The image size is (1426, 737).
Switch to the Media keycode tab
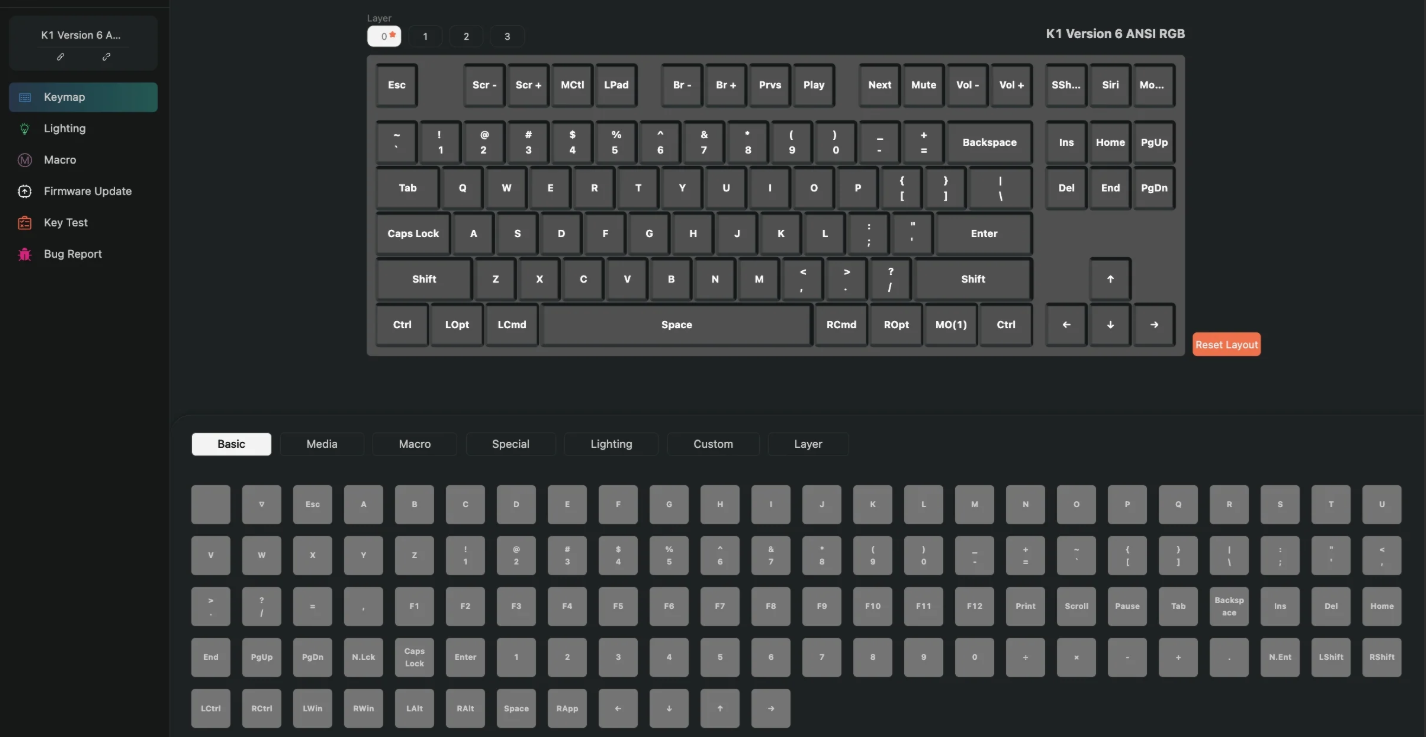[x=321, y=444]
